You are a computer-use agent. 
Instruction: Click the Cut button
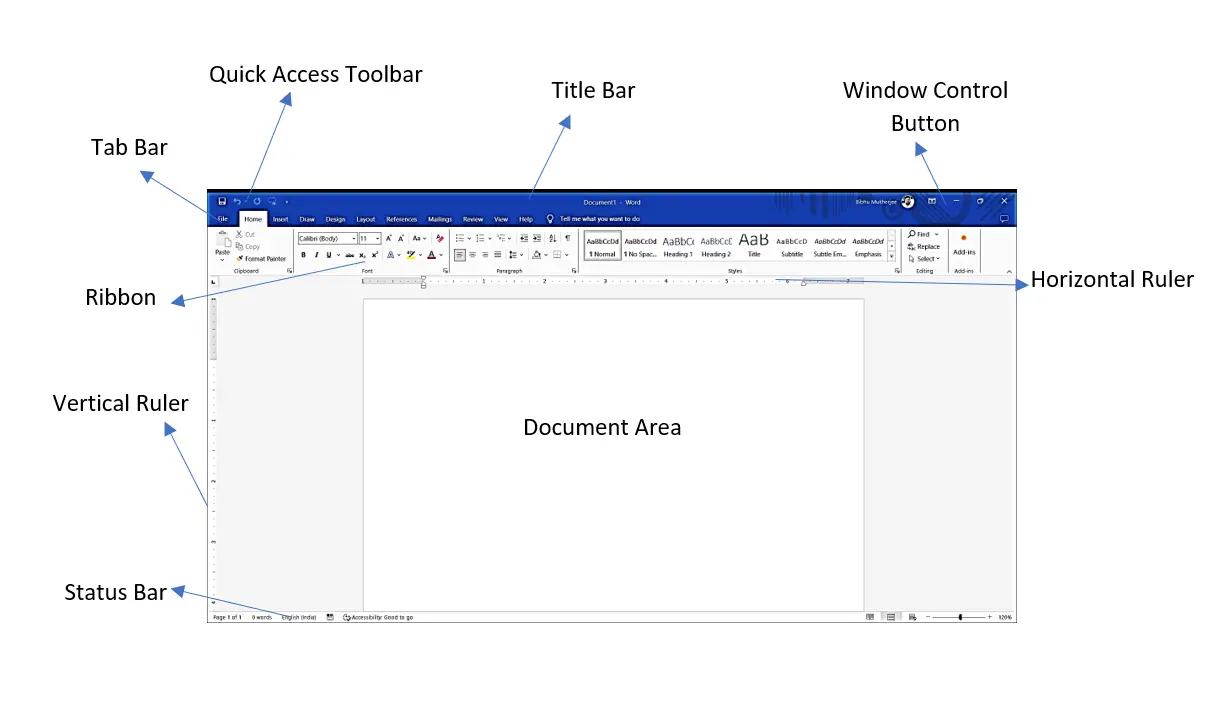point(245,235)
